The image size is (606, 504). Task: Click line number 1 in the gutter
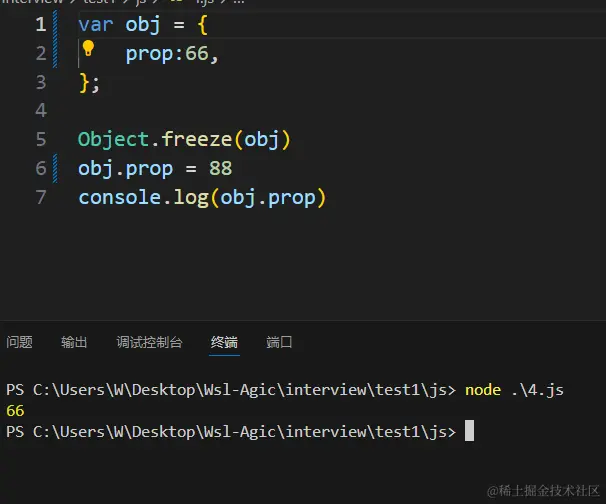41,24
